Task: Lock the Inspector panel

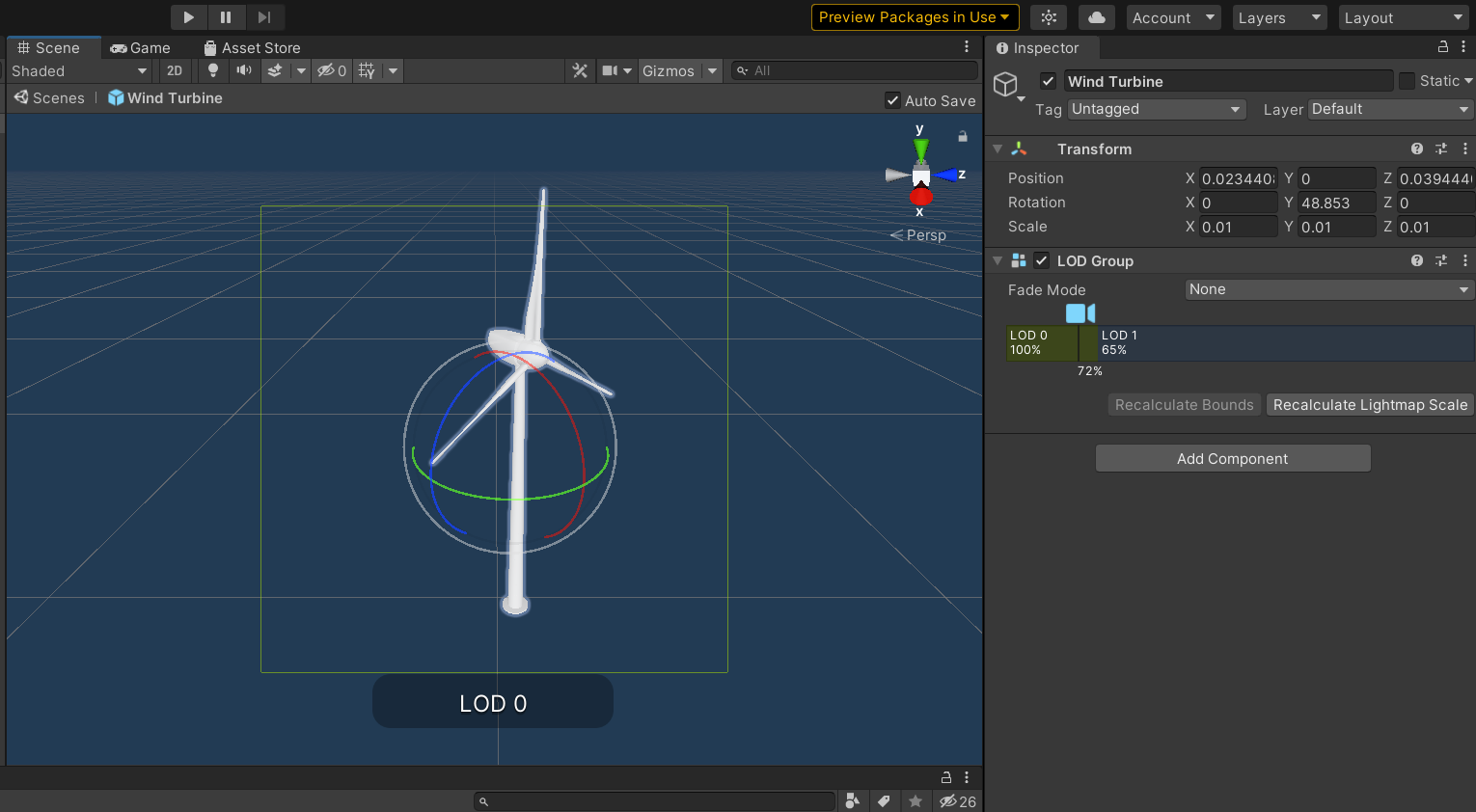Action: tap(1443, 47)
